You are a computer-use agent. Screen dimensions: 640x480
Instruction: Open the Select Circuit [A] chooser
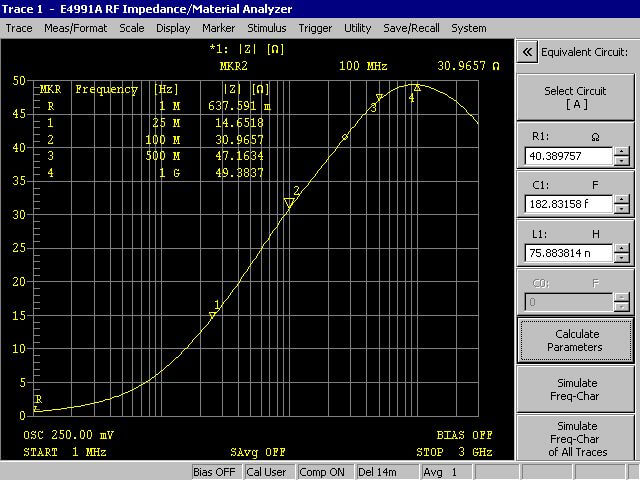pyautogui.click(x=575, y=97)
